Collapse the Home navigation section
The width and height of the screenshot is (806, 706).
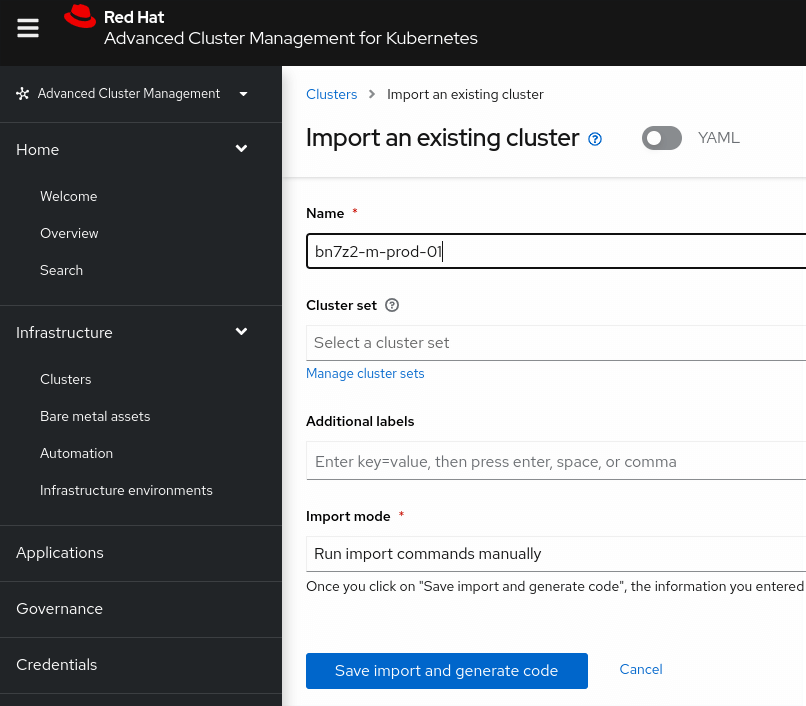(x=241, y=149)
